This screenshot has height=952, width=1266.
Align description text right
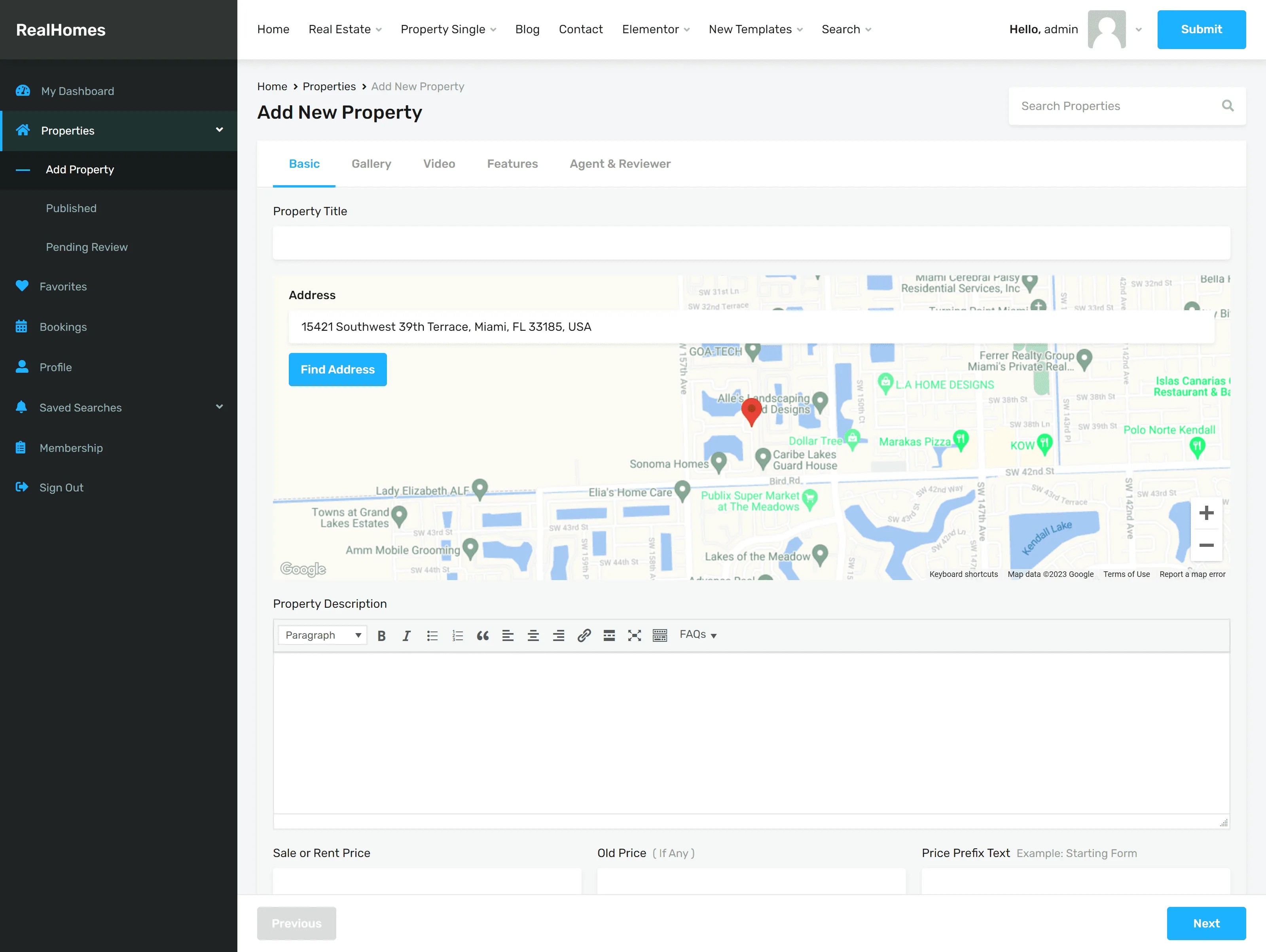coord(558,635)
